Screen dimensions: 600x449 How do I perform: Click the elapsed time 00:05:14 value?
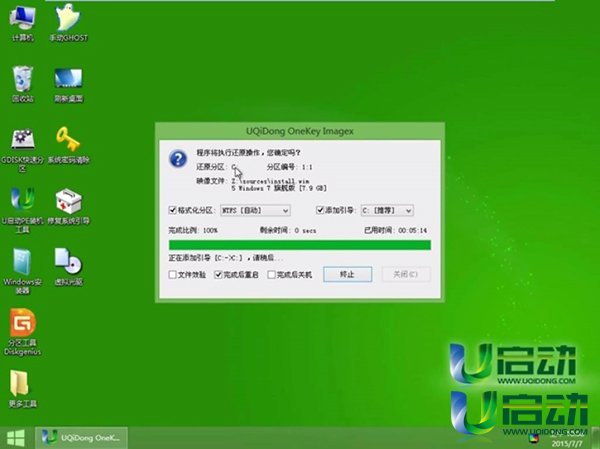[x=412, y=230]
